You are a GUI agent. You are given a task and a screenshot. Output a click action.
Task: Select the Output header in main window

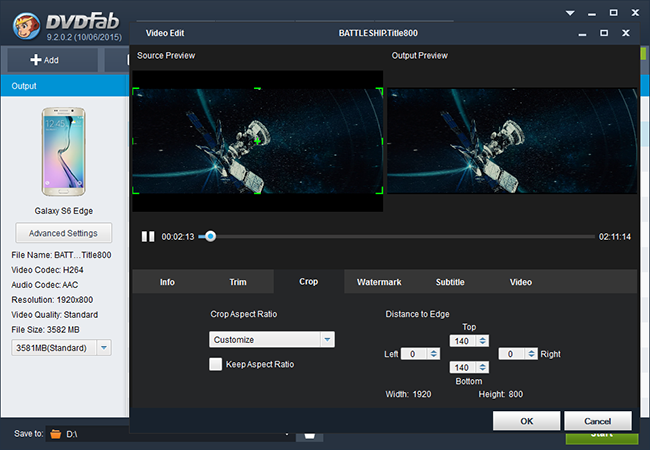click(65, 86)
